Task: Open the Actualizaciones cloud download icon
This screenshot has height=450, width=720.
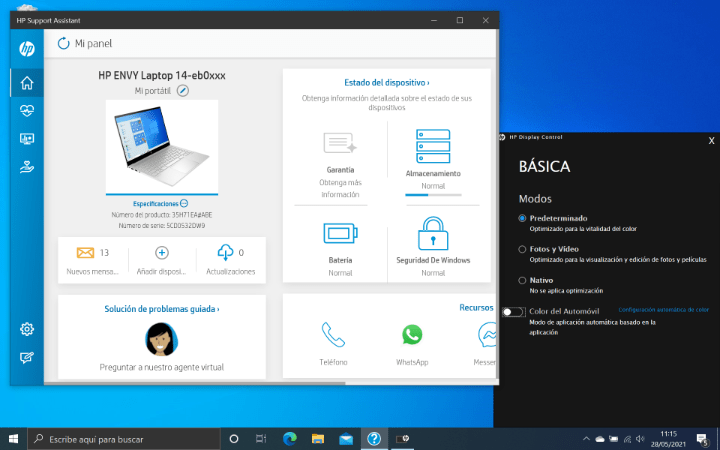Action: [225, 253]
